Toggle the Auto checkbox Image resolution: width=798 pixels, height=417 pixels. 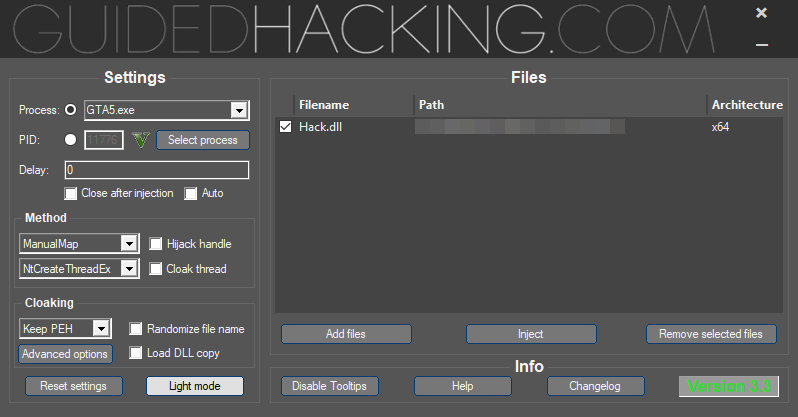[x=190, y=193]
